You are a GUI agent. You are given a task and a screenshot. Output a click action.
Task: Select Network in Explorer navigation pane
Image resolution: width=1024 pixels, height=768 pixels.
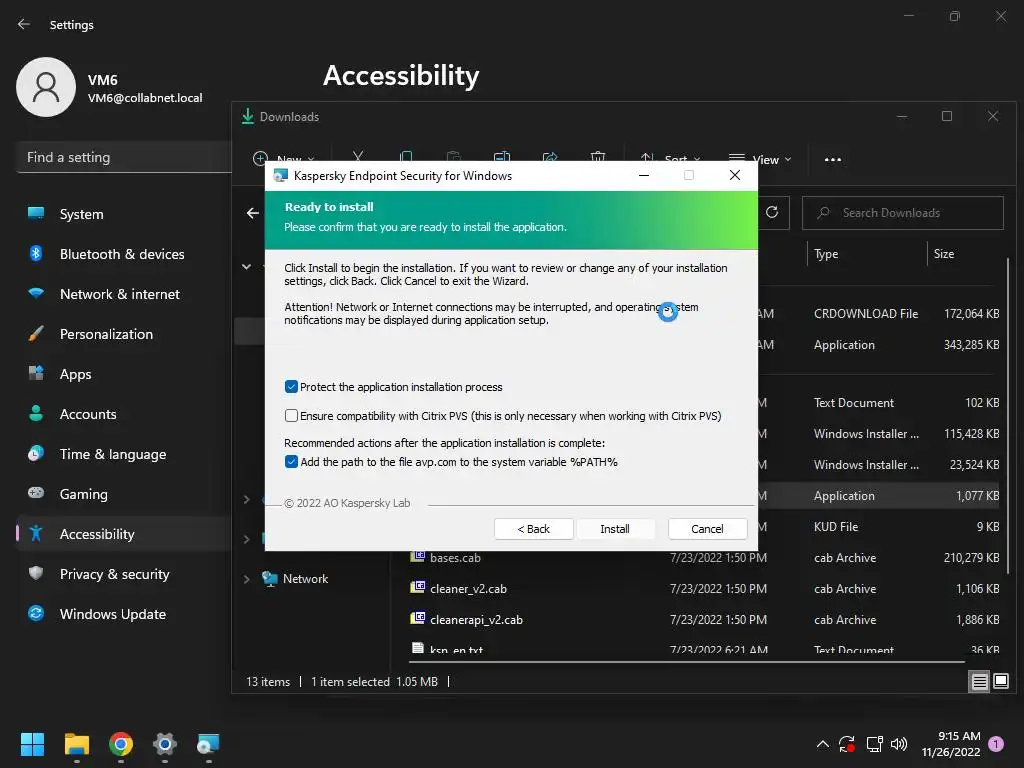[305, 579]
